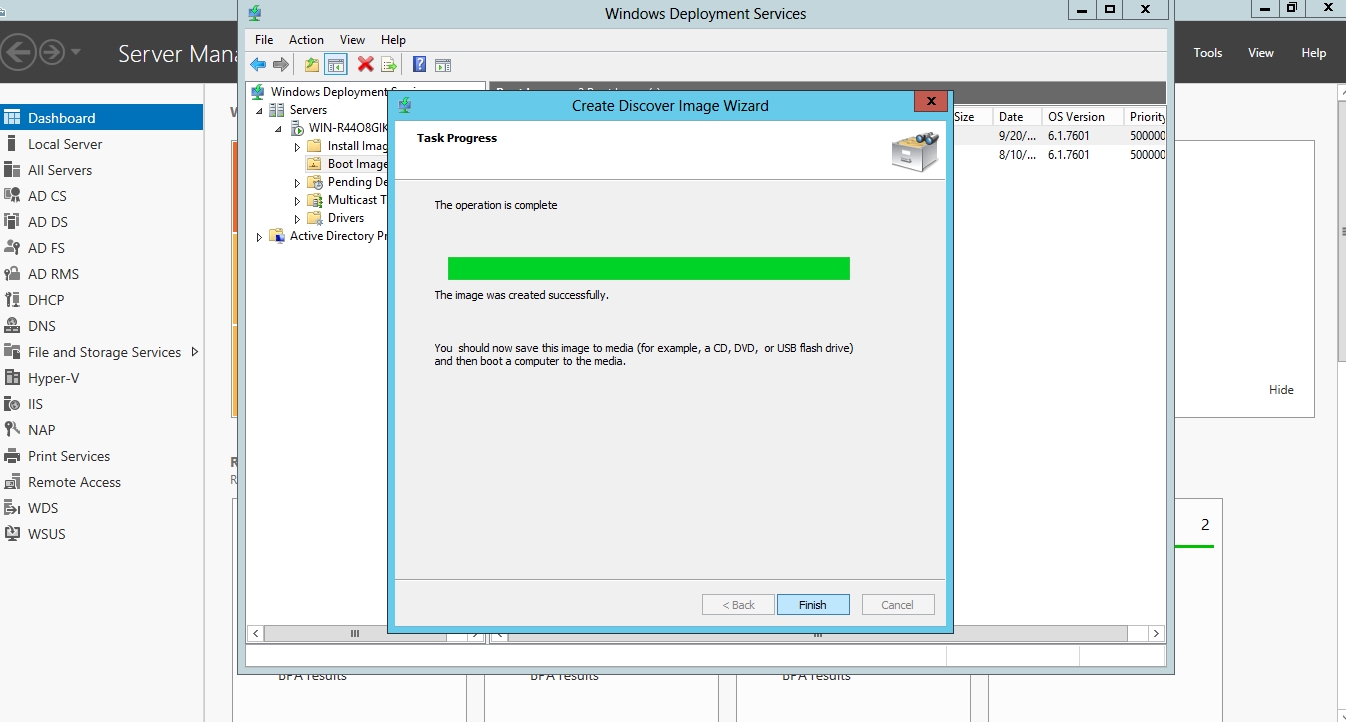Open the File menu in WDS
The image size is (1346, 722).
point(264,40)
